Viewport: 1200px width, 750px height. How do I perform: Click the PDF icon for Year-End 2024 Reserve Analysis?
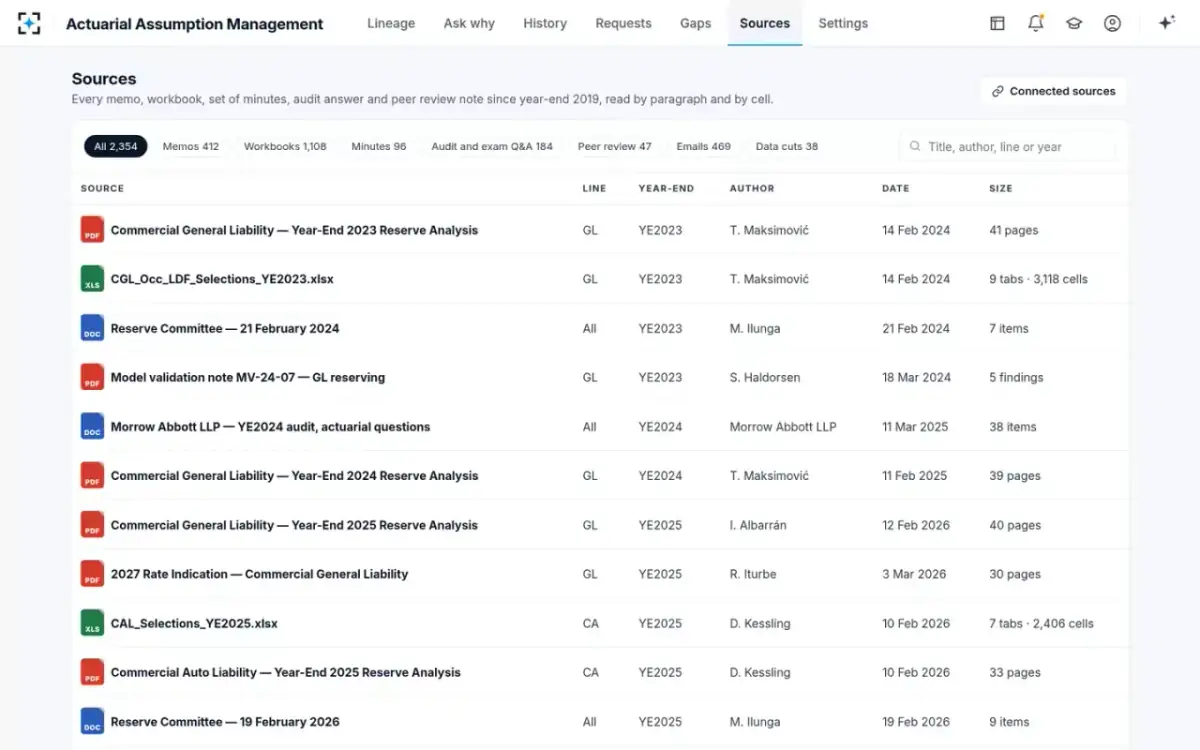click(x=92, y=475)
